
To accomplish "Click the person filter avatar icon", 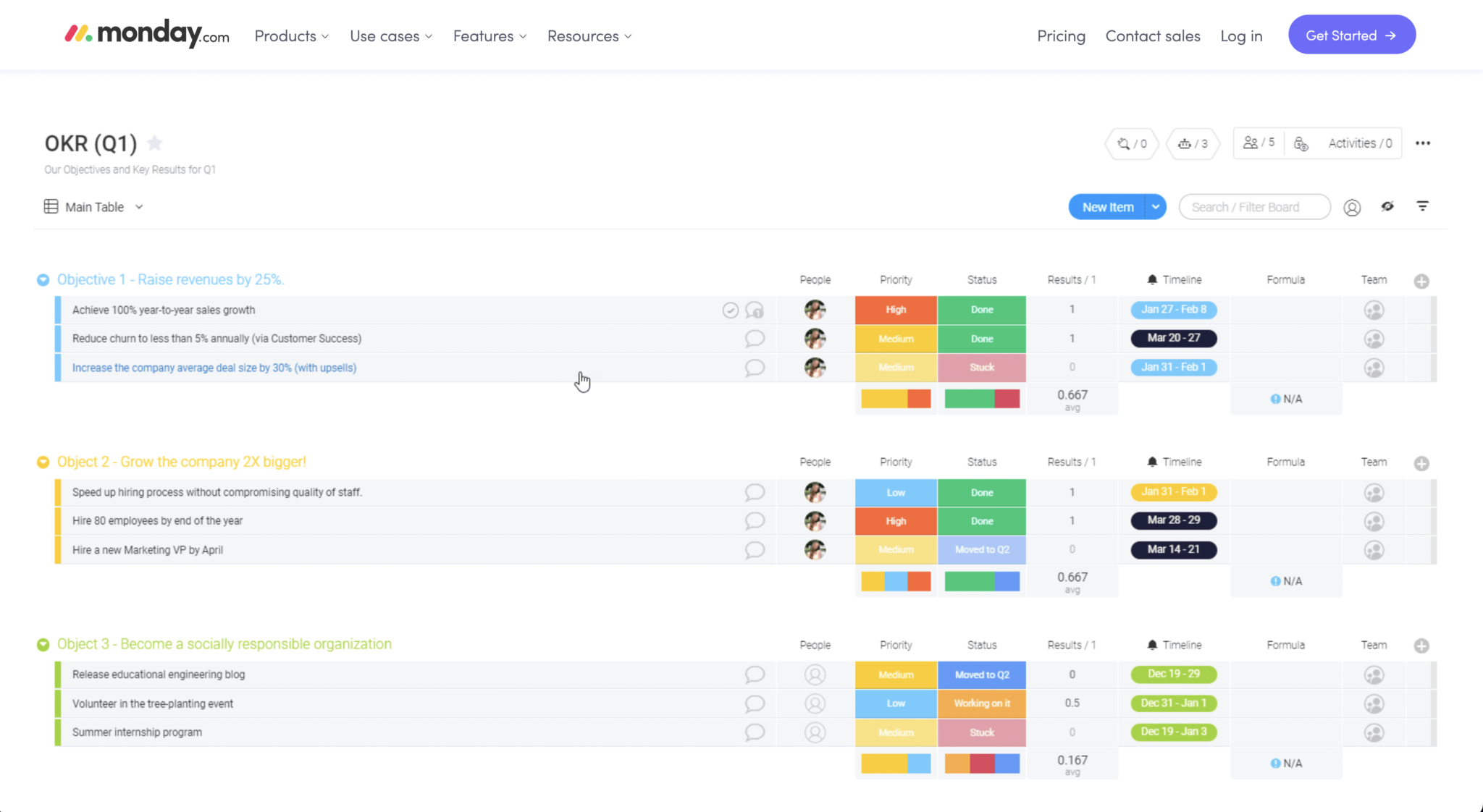I will pos(1352,208).
